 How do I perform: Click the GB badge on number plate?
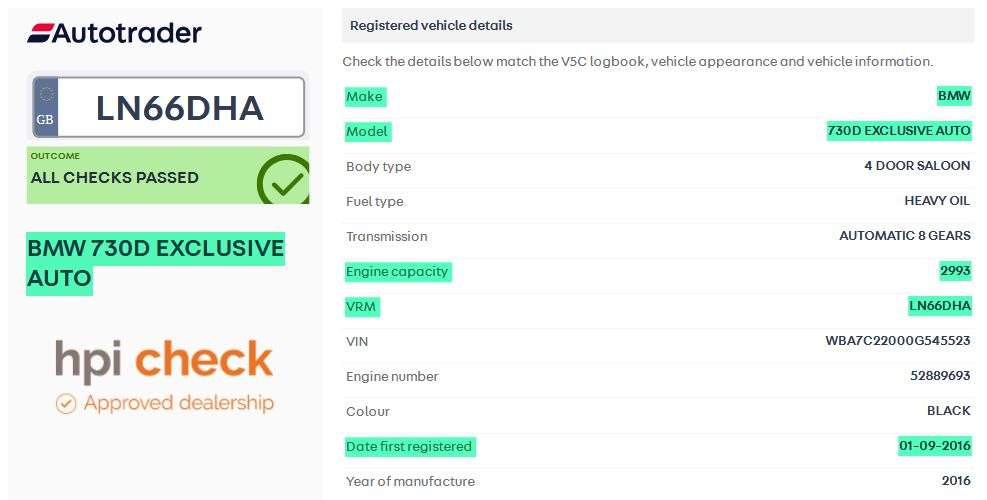[x=45, y=107]
